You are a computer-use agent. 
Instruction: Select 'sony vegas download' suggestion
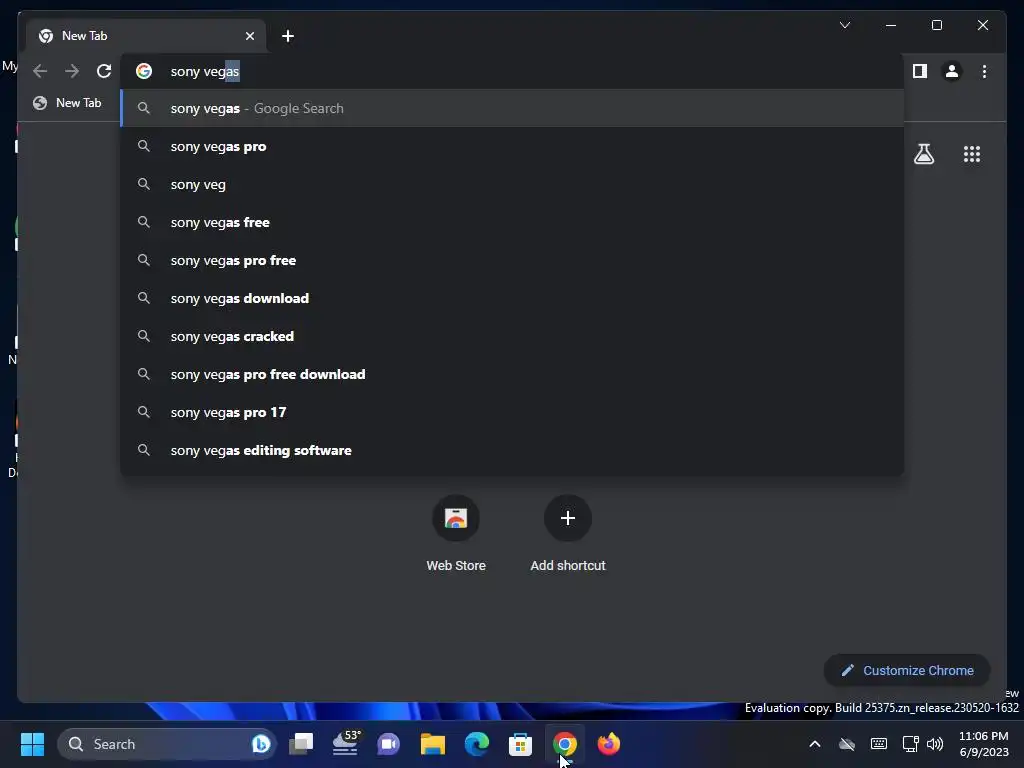(x=513, y=298)
